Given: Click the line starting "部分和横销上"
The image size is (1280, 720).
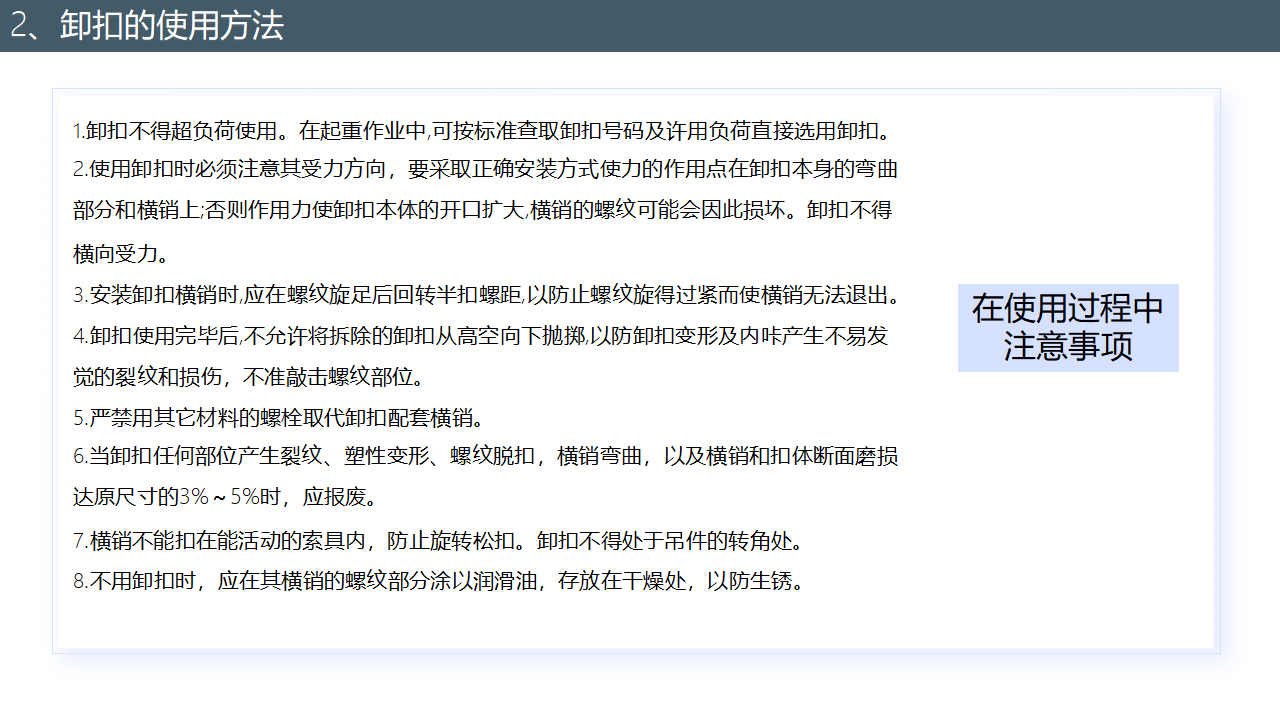Looking at the screenshot, I should click(482, 211).
